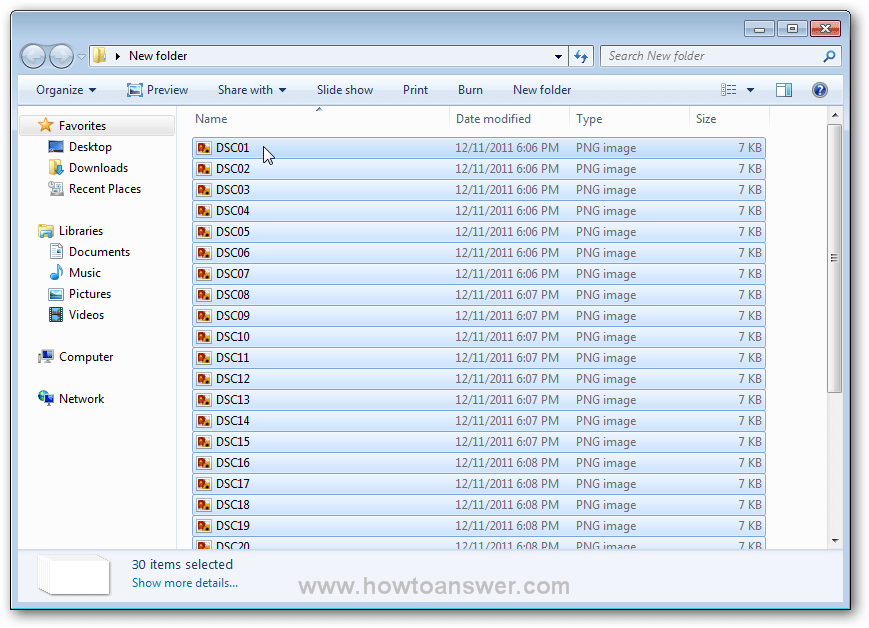
Task: Click the Preview icon in the toolbar
Action: [x=135, y=89]
